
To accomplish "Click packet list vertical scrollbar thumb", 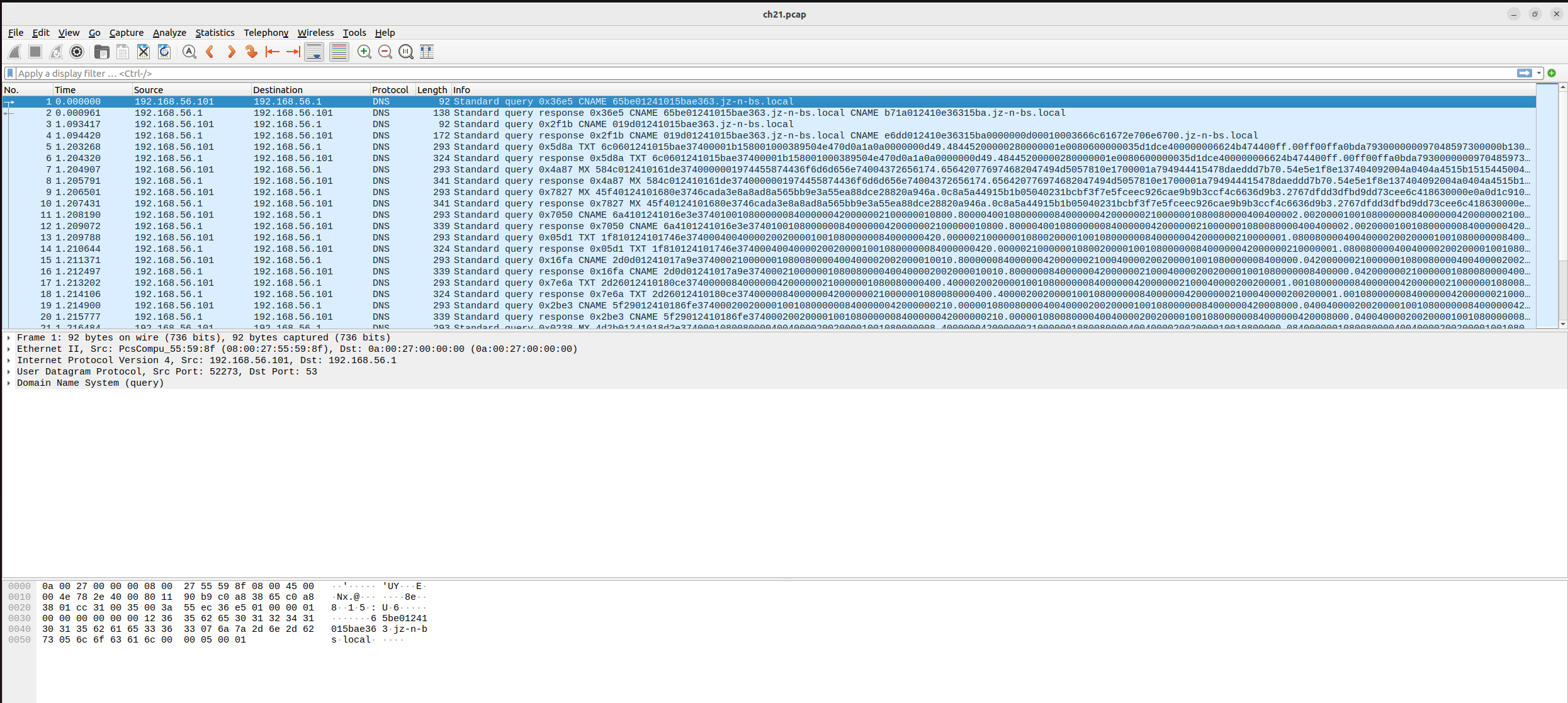I will (x=1562, y=176).
